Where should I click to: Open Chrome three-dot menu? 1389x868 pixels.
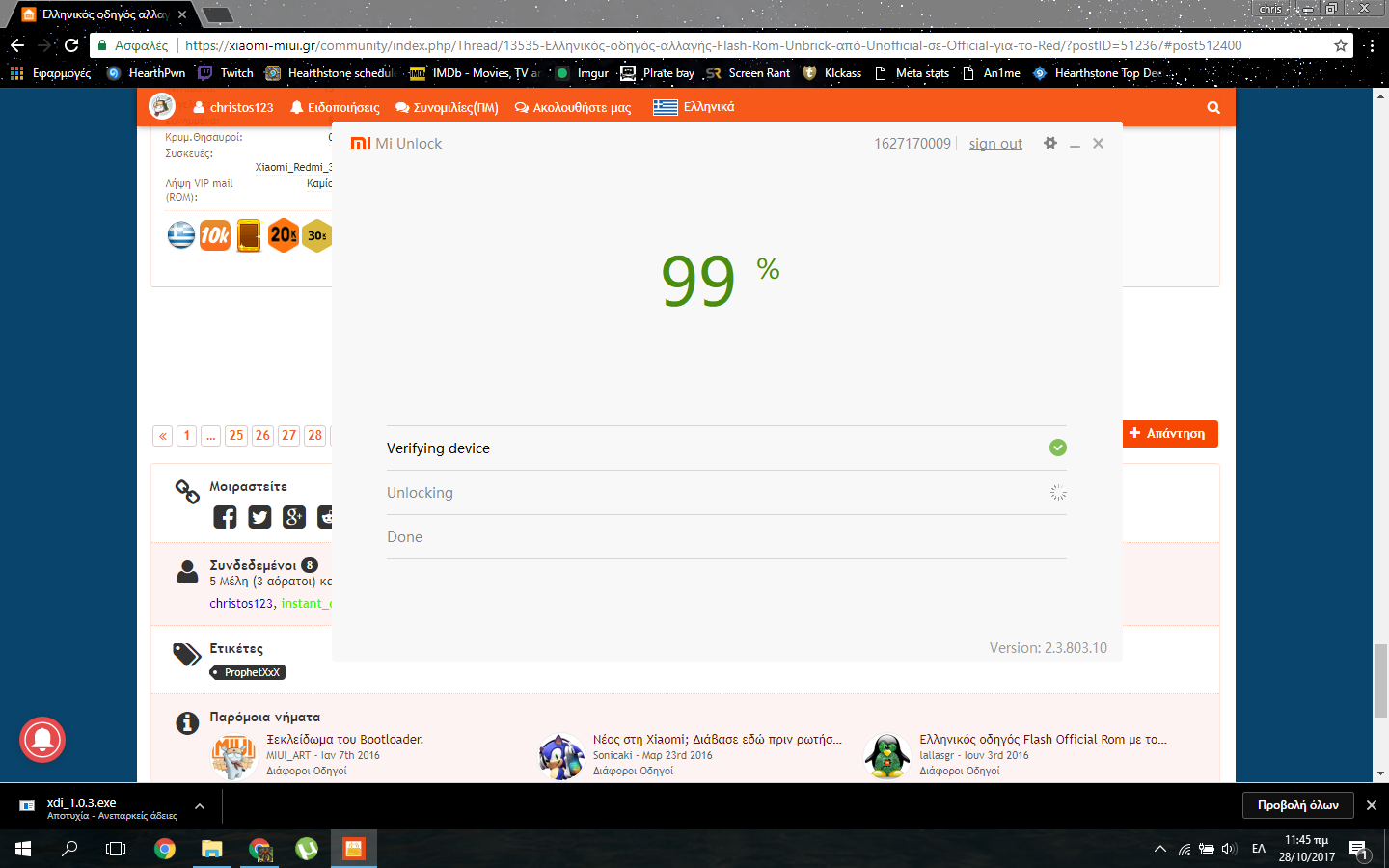tap(1371, 45)
